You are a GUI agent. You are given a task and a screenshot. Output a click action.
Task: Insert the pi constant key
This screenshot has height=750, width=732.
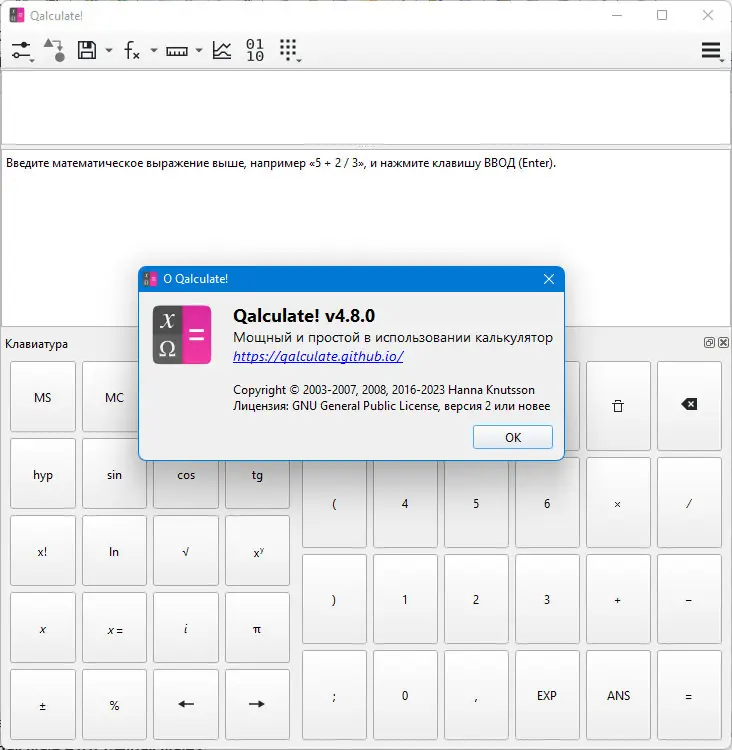pyautogui.click(x=257, y=628)
